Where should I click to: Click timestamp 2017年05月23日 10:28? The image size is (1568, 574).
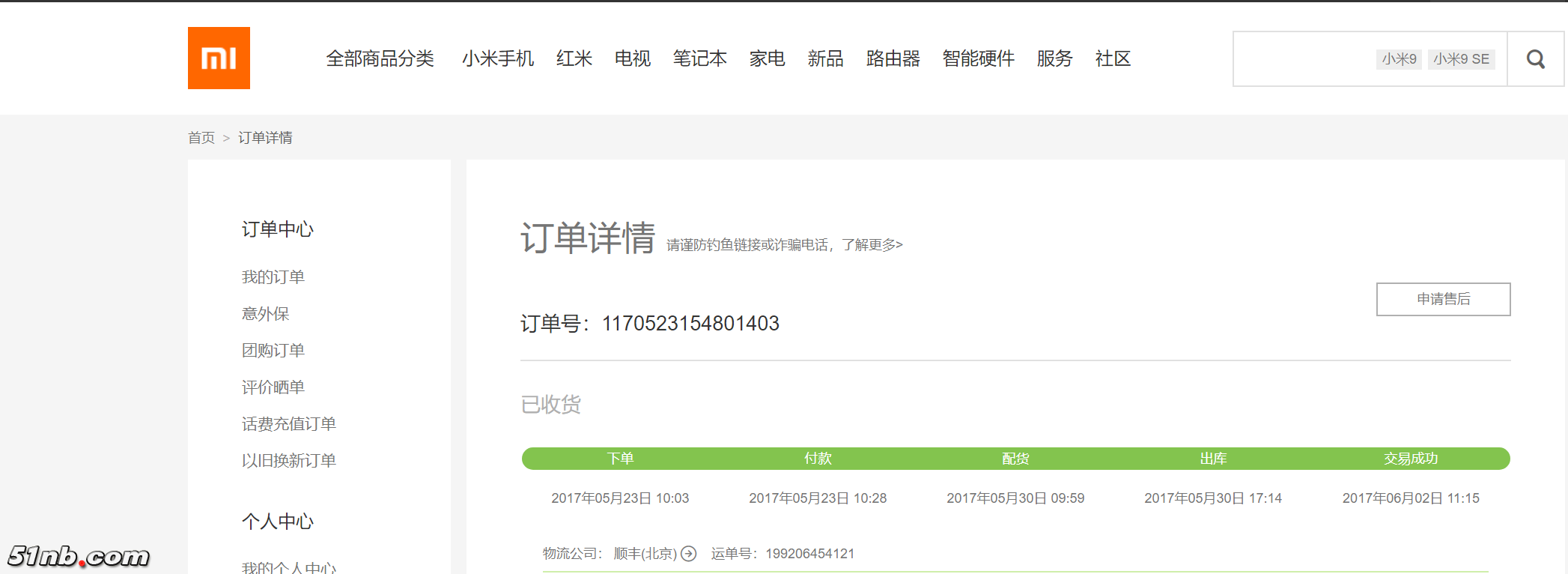[x=818, y=498]
